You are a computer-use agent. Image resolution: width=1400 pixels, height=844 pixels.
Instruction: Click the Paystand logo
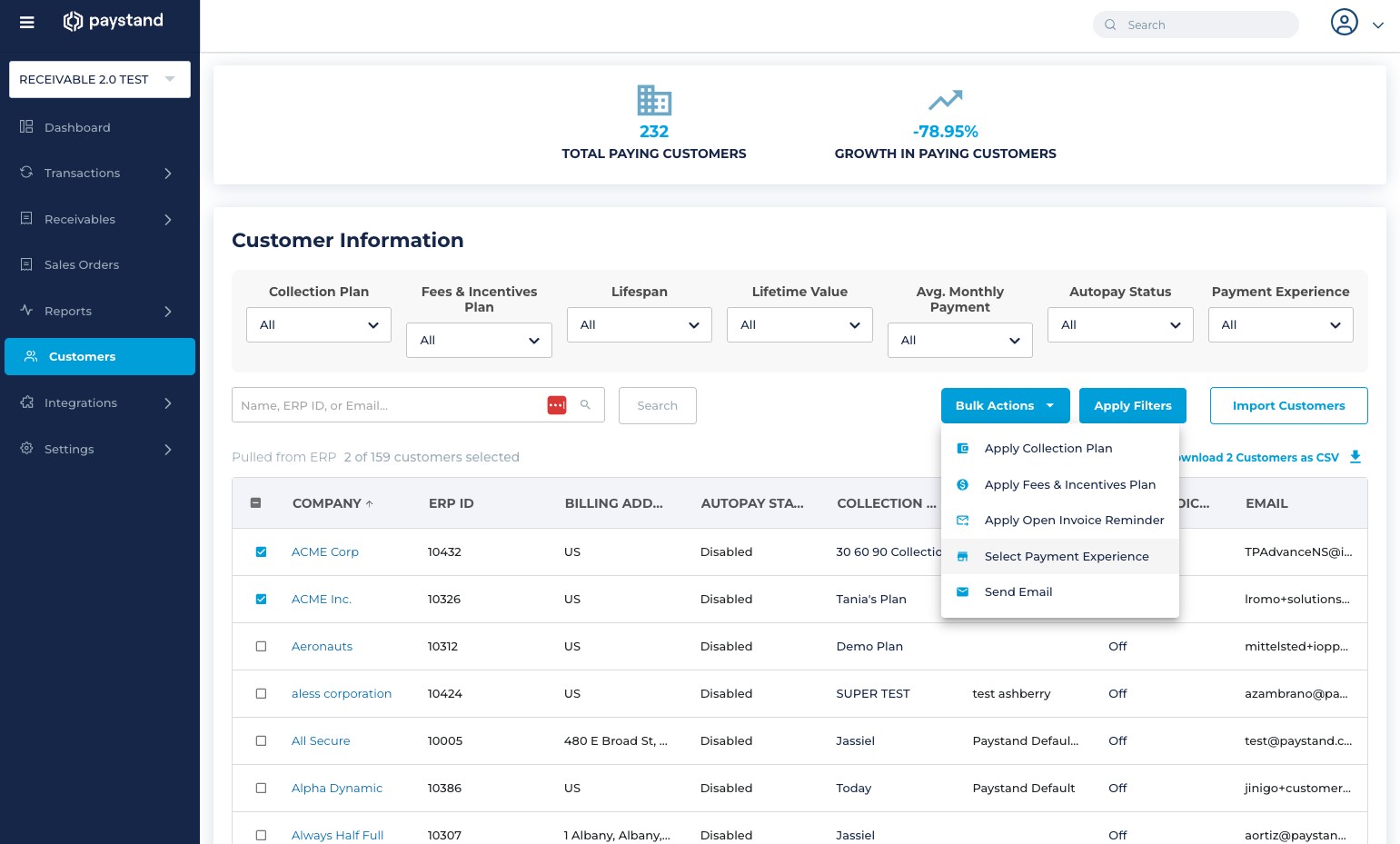pyautogui.click(x=114, y=21)
